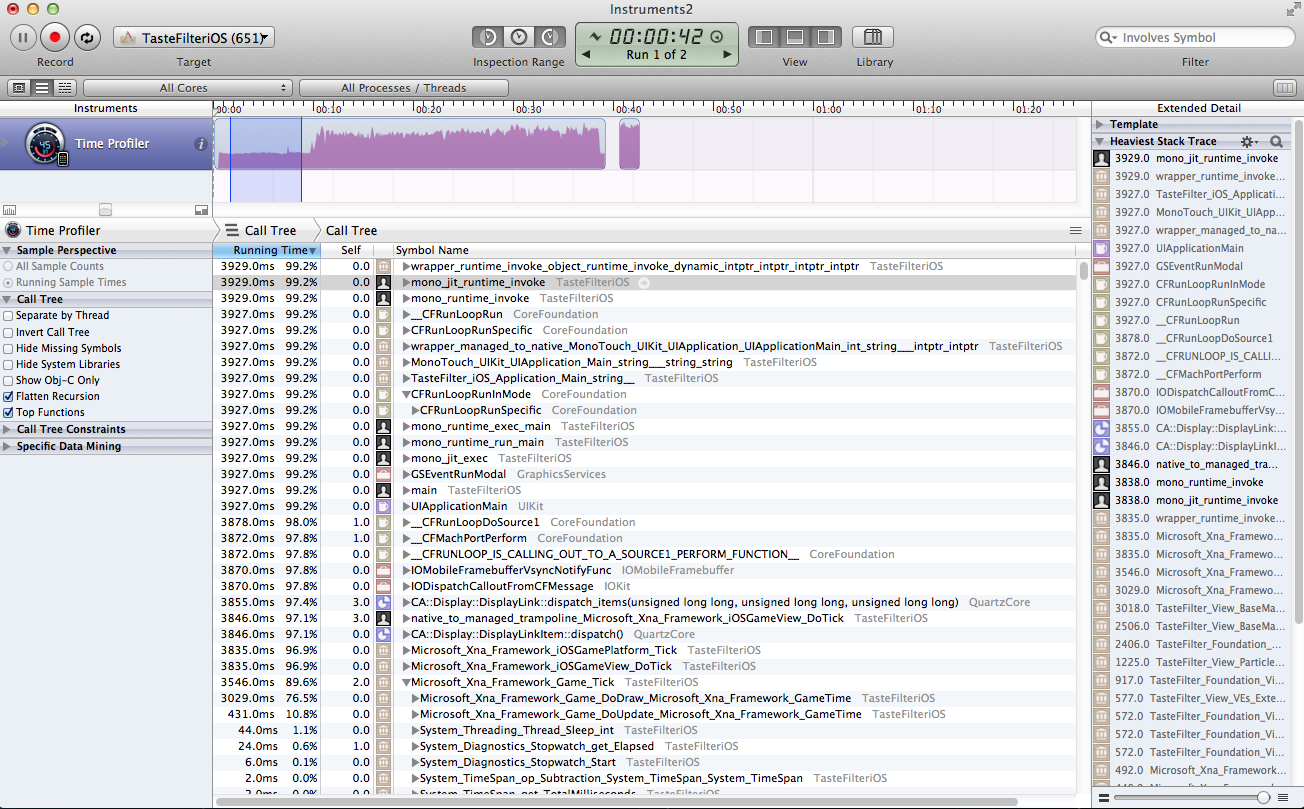
Task: Enable Separate by Thread checkbox
Action: tap(9, 316)
